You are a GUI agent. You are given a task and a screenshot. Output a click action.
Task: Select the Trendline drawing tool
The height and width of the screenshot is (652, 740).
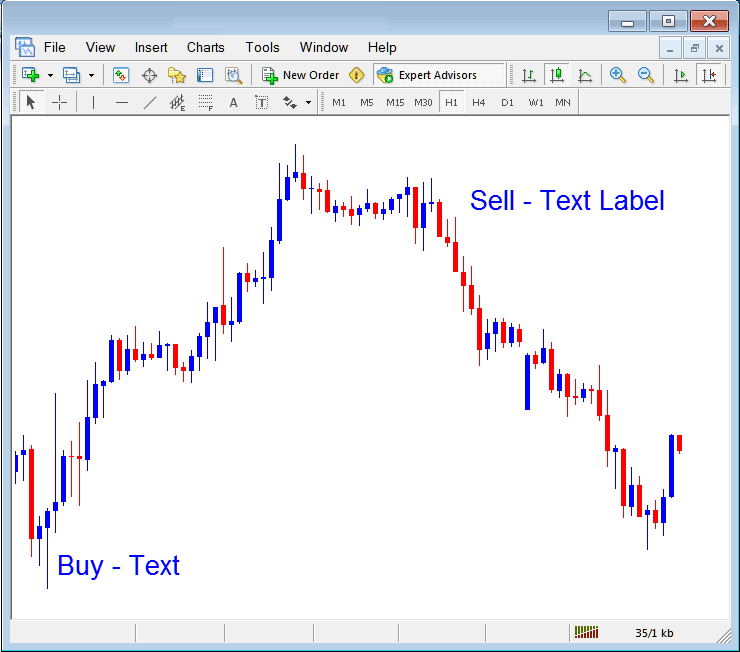(149, 102)
